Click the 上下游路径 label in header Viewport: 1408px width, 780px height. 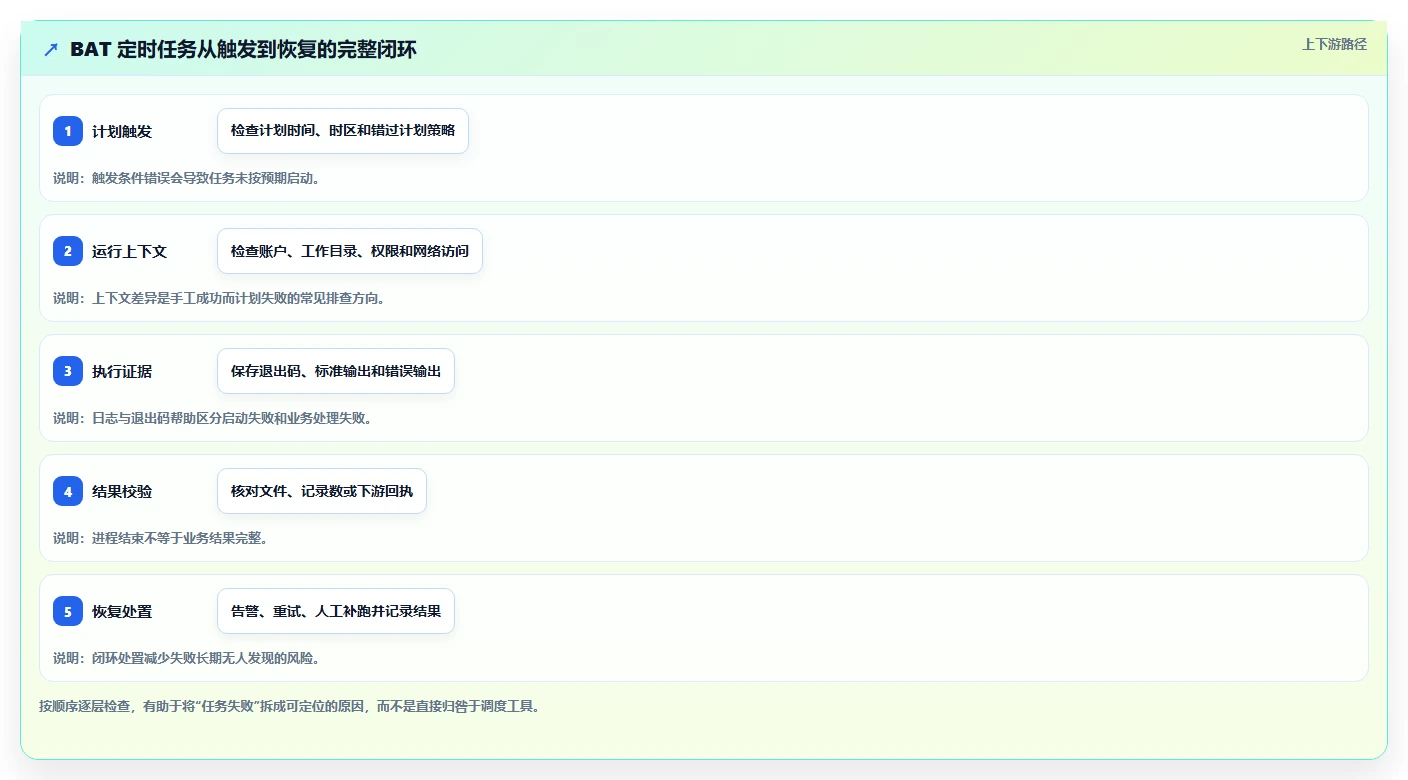pos(1334,44)
